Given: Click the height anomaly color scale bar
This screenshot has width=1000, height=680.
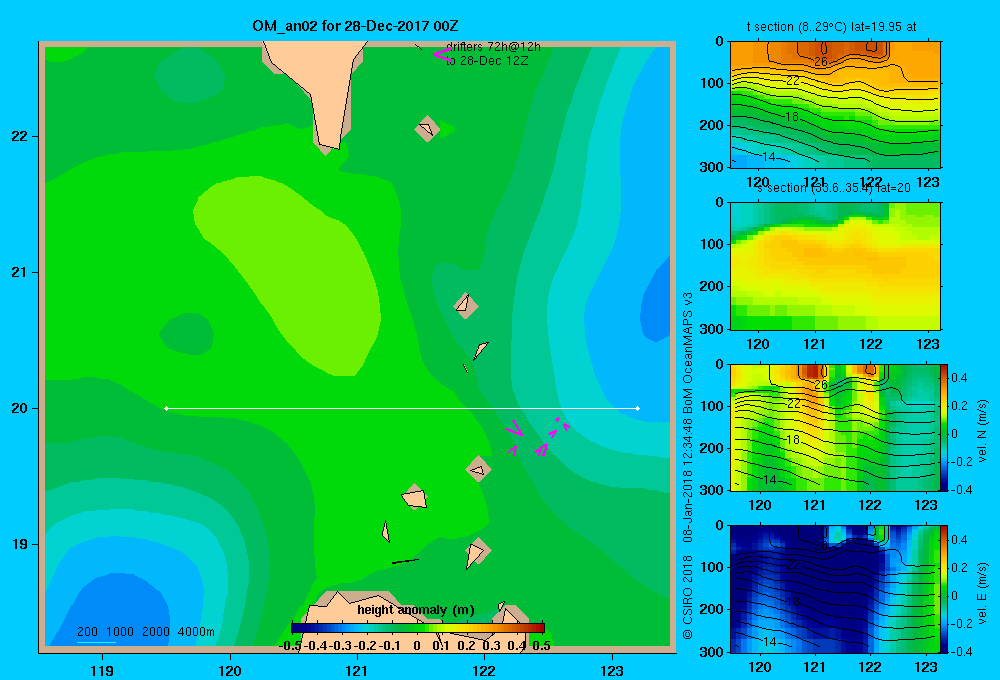Looking at the screenshot, I should click(x=418, y=628).
